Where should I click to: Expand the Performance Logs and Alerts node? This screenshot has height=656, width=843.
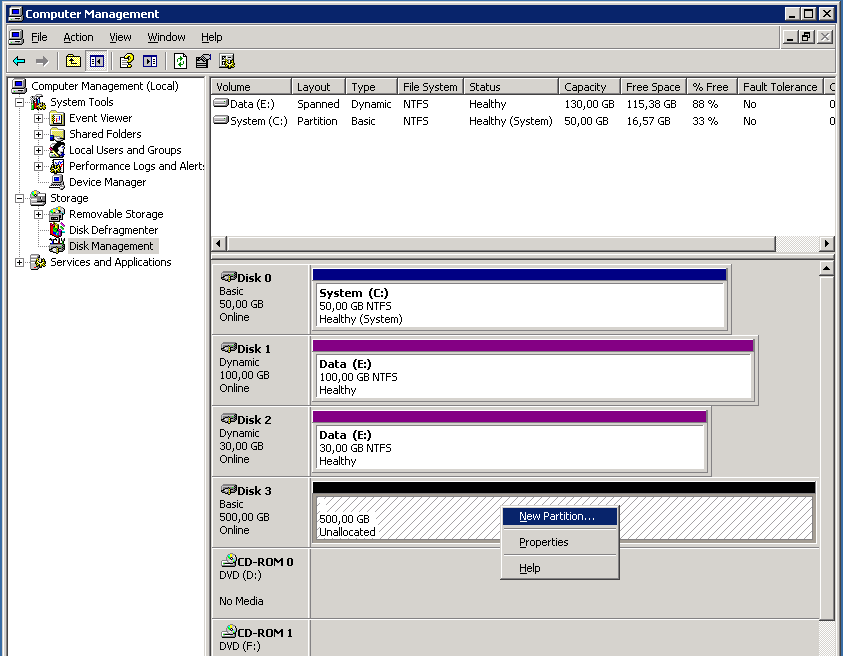[38, 167]
